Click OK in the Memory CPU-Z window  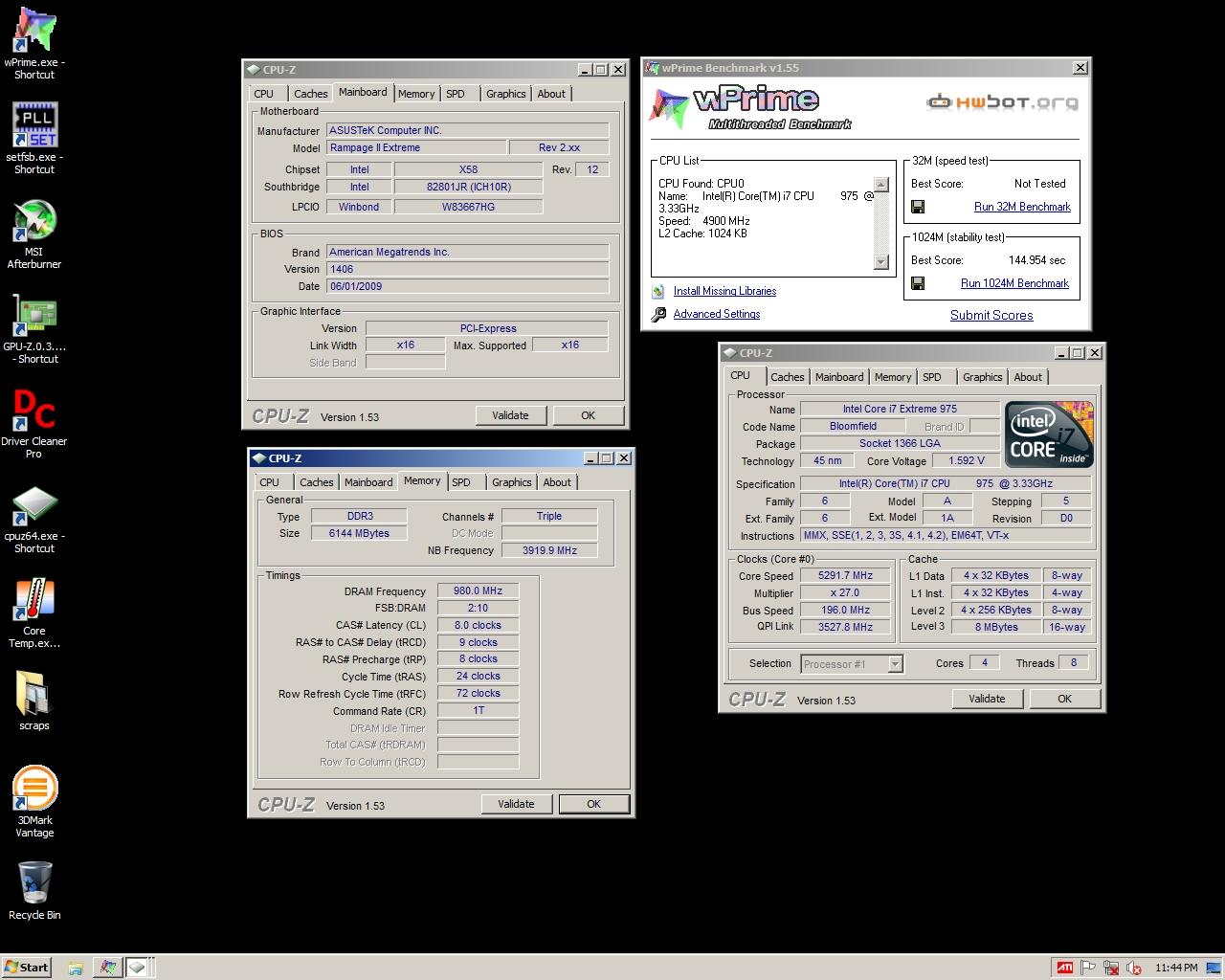593,804
